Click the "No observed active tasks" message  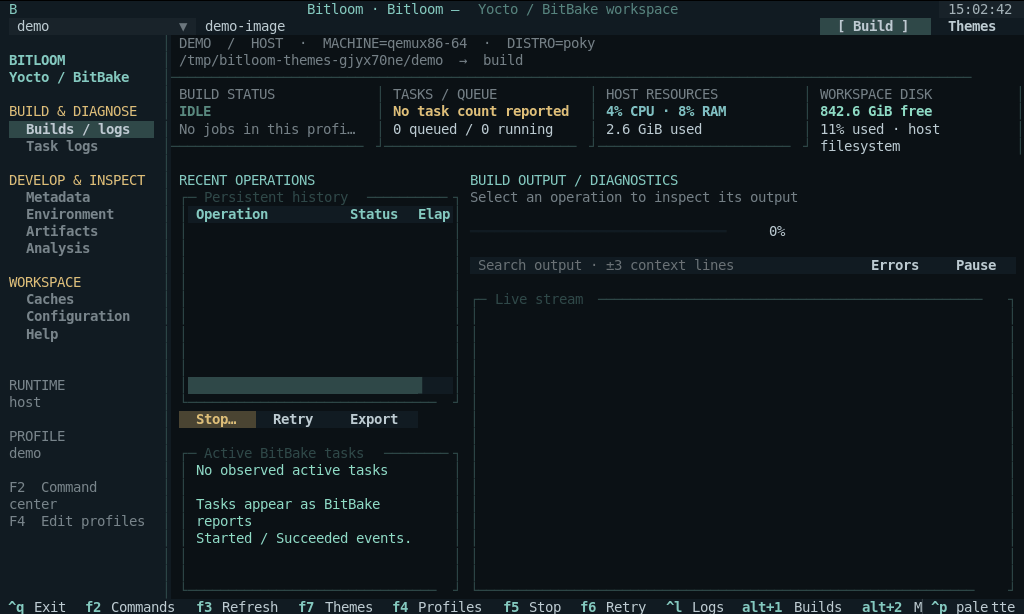292,470
